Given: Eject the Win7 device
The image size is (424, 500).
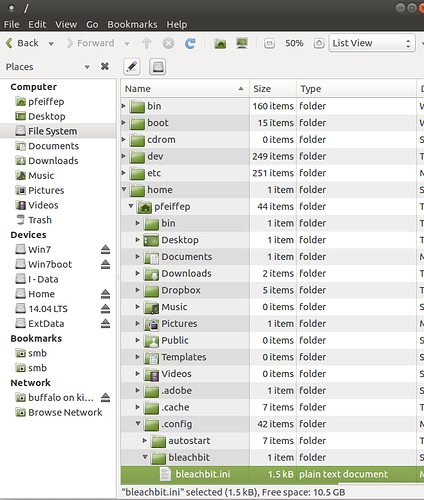Looking at the screenshot, I should coord(105,249).
